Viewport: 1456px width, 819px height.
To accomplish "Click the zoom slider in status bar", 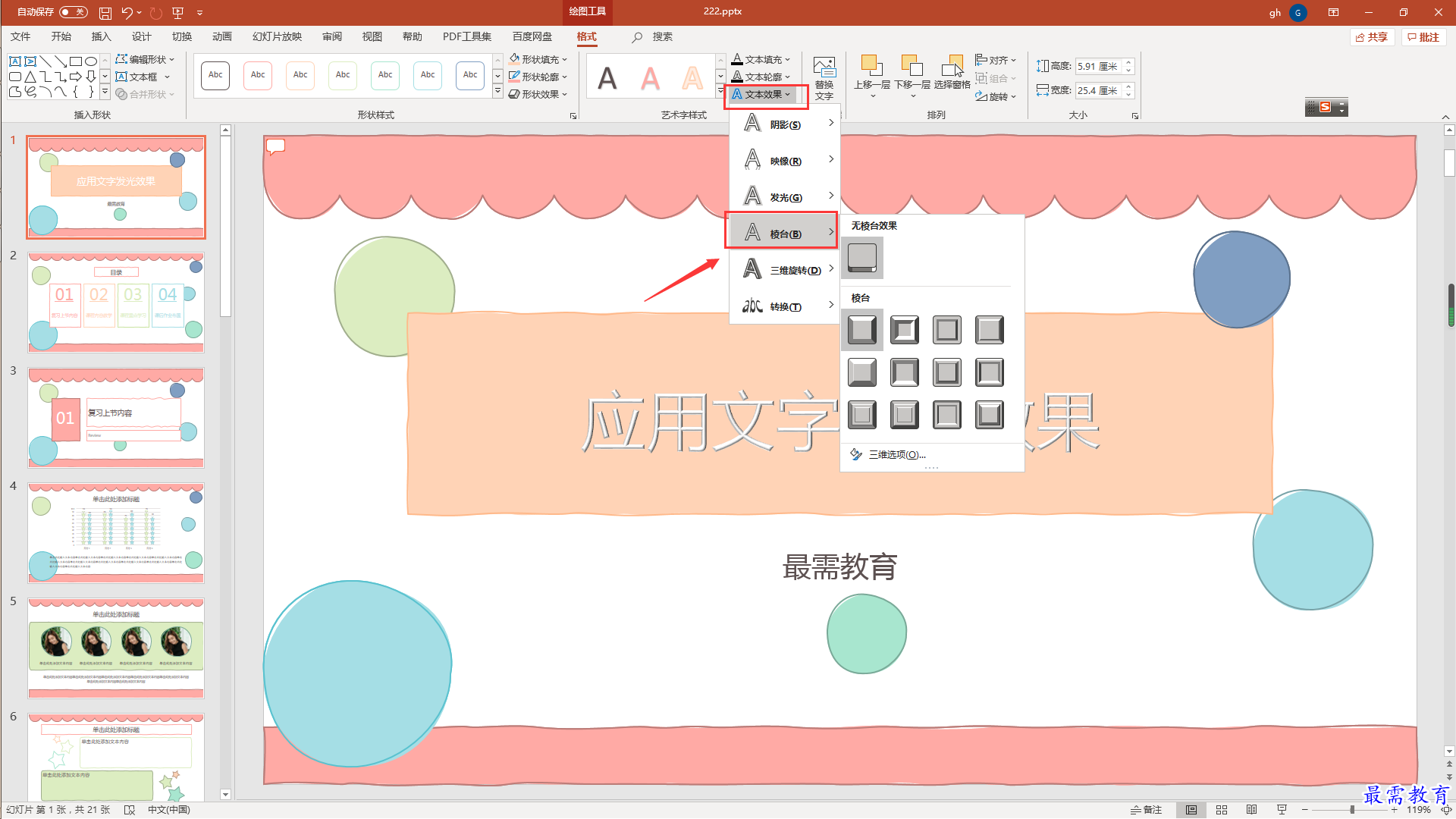I will tap(1351, 809).
